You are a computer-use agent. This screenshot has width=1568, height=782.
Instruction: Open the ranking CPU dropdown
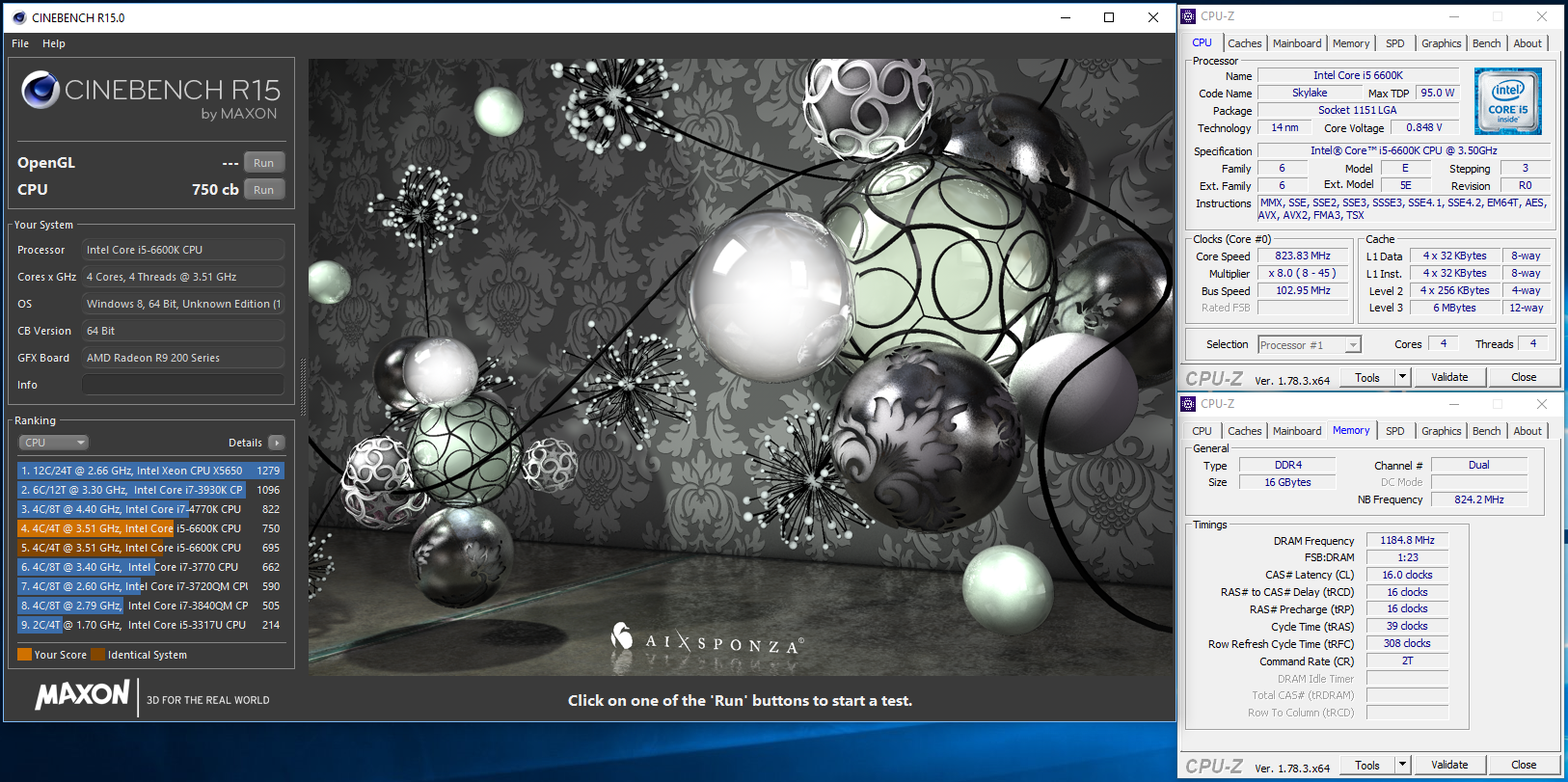pos(54,443)
